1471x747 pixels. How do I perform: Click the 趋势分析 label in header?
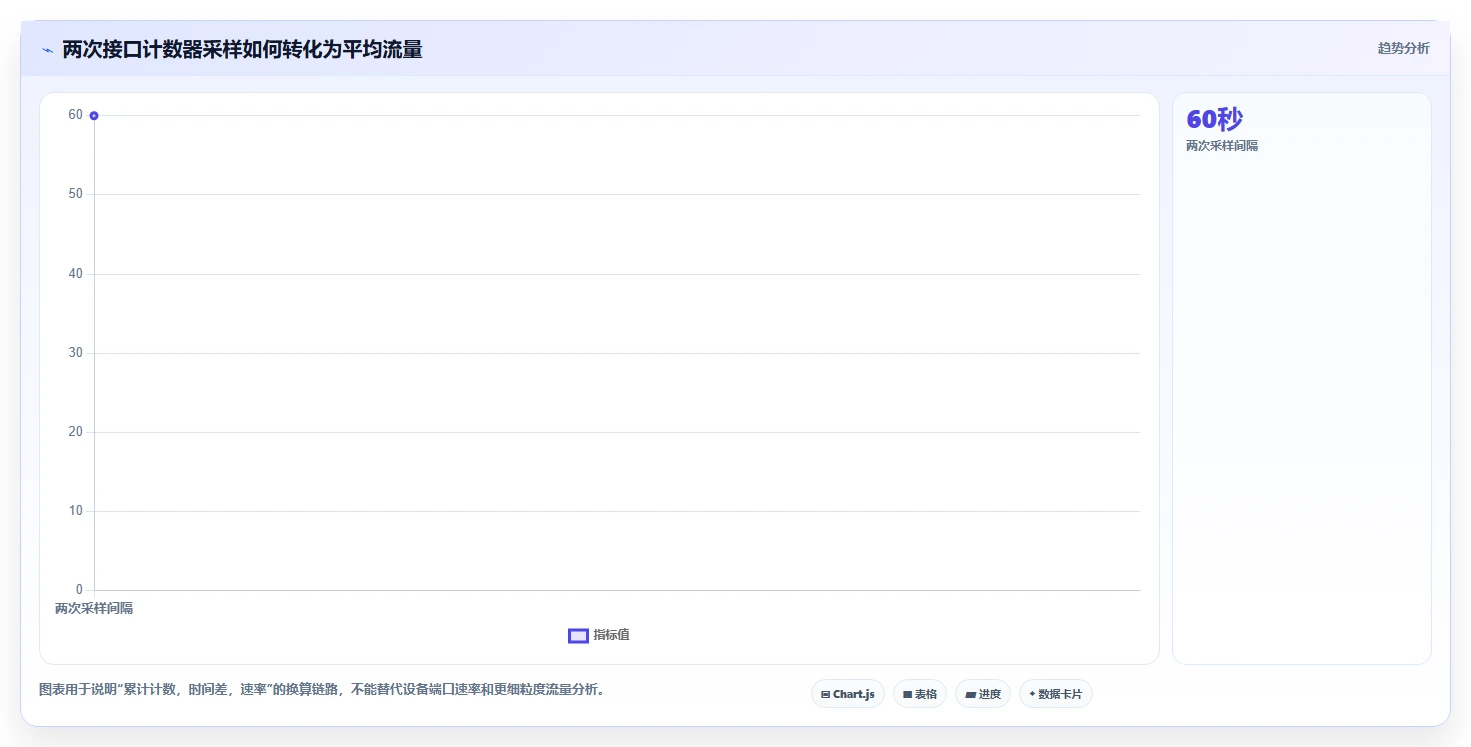point(1403,48)
